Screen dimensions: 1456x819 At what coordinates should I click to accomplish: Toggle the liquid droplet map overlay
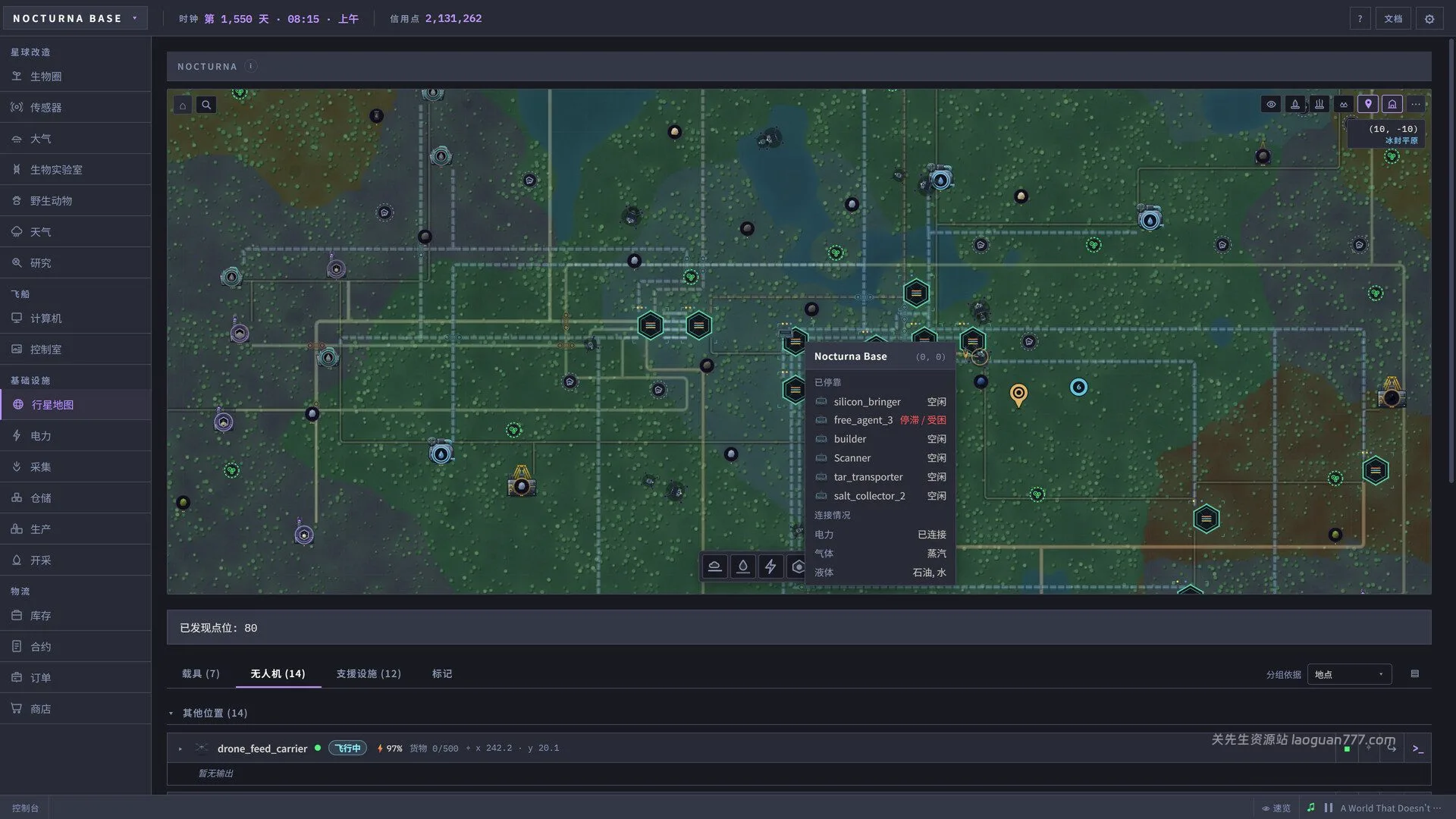(1295, 105)
